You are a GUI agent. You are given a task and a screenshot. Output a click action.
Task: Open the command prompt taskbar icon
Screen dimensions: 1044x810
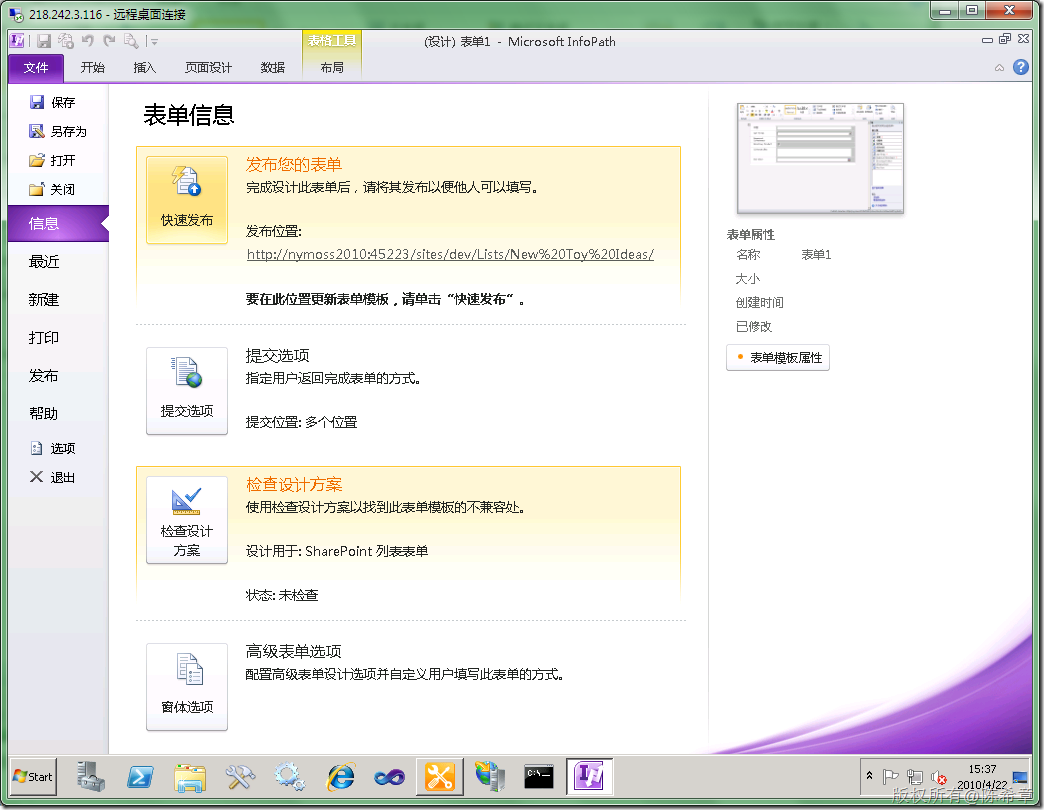click(x=539, y=777)
